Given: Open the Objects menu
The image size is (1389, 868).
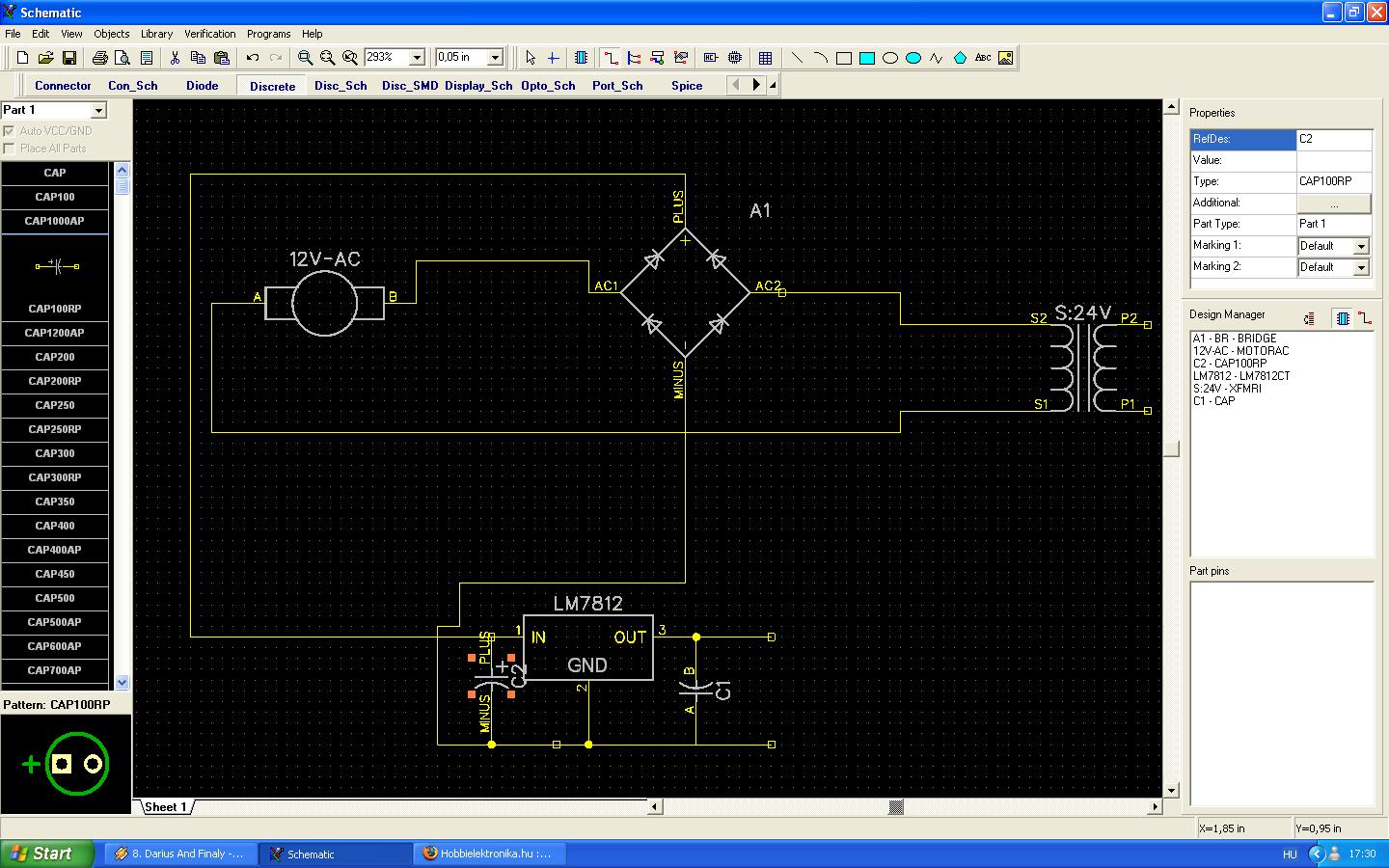Looking at the screenshot, I should (x=112, y=34).
